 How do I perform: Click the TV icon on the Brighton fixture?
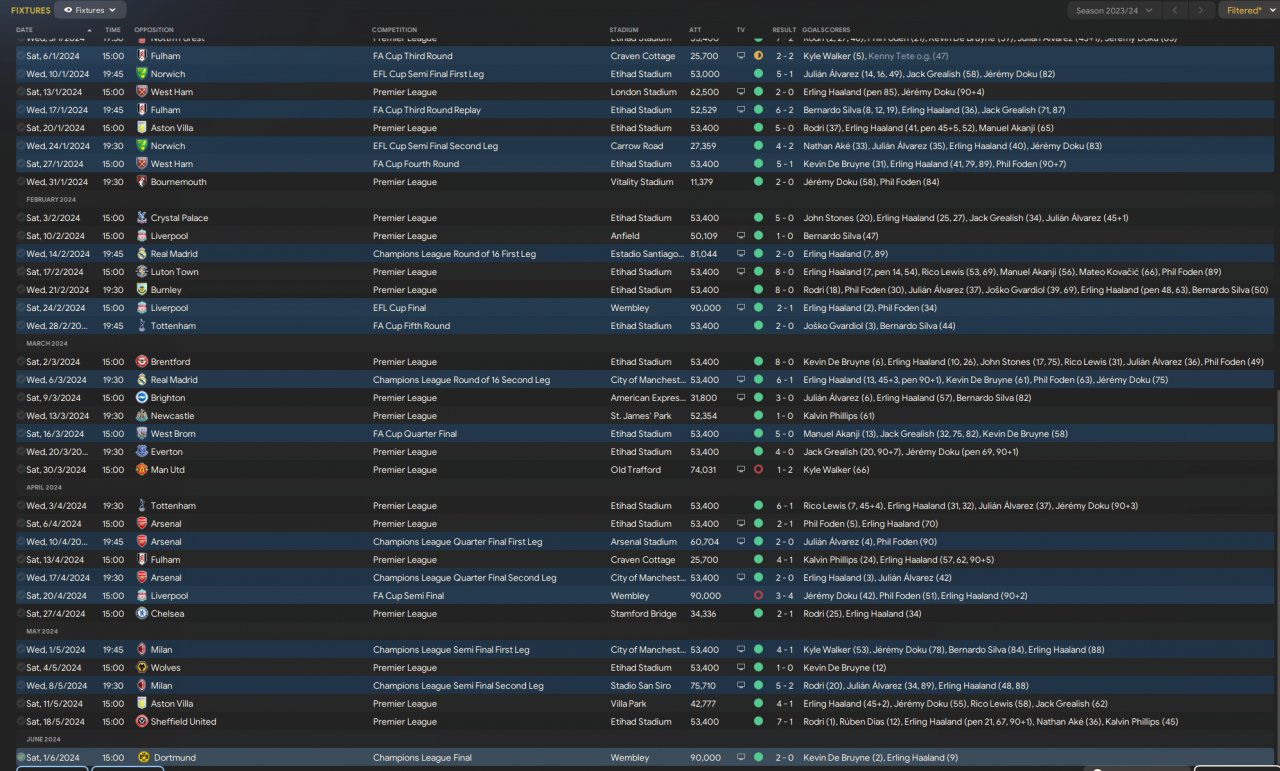(x=741, y=398)
